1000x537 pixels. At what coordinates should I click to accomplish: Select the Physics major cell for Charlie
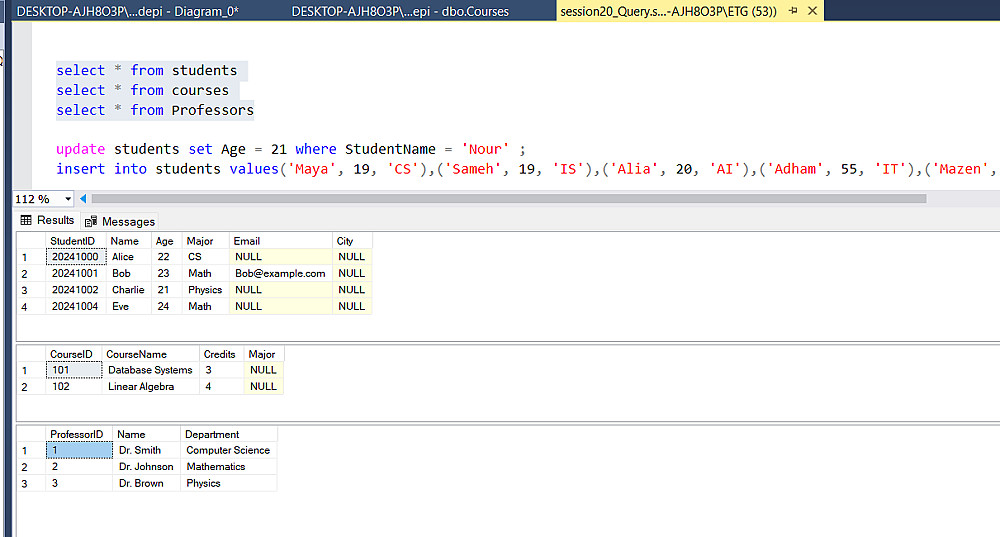tap(205, 290)
